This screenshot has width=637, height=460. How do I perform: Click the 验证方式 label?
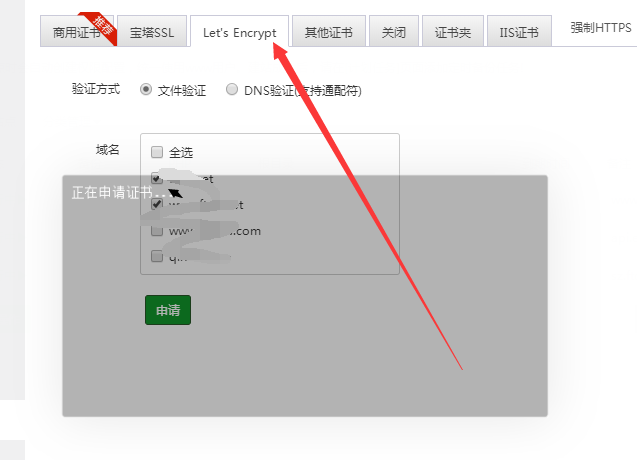[x=96, y=89]
